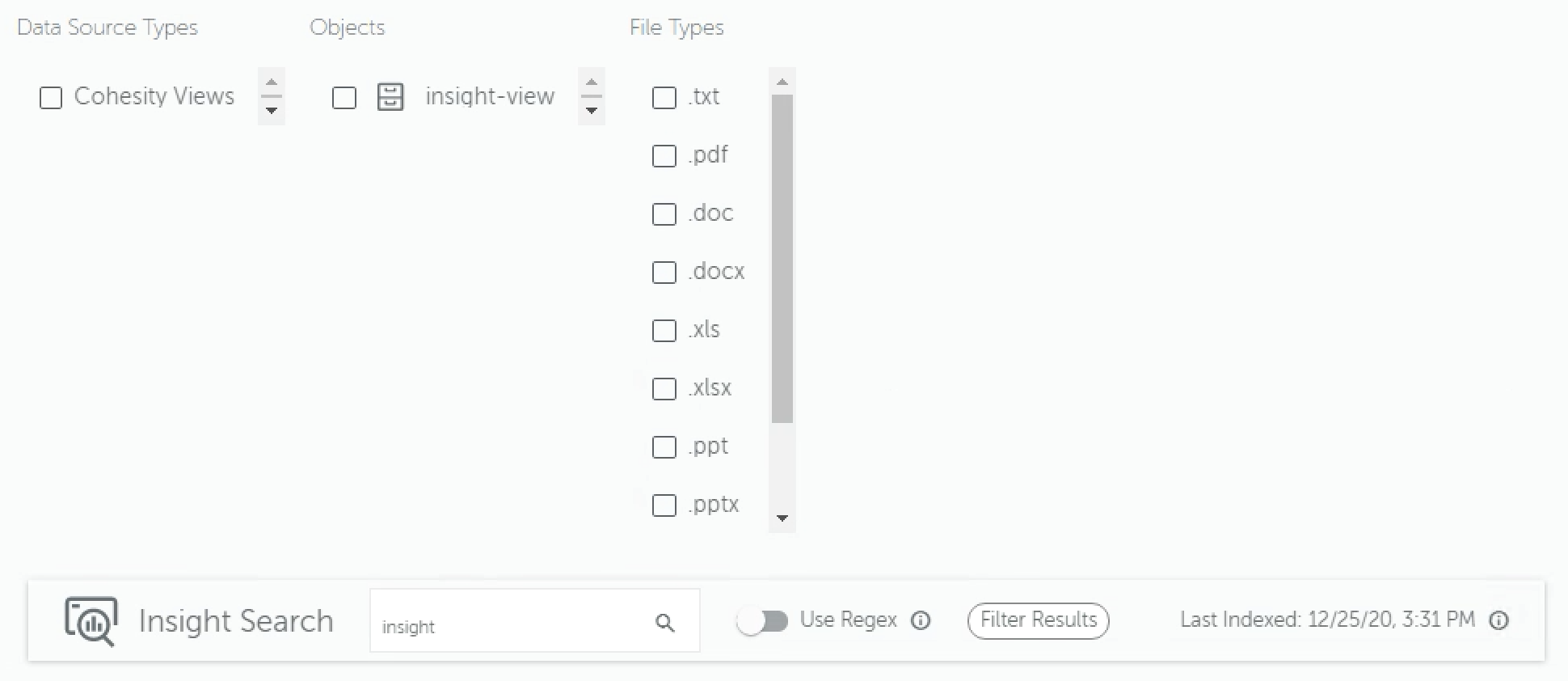Image resolution: width=1568 pixels, height=681 pixels.
Task: Click the File Types scrollbar up arrow
Action: pyautogui.click(x=782, y=82)
